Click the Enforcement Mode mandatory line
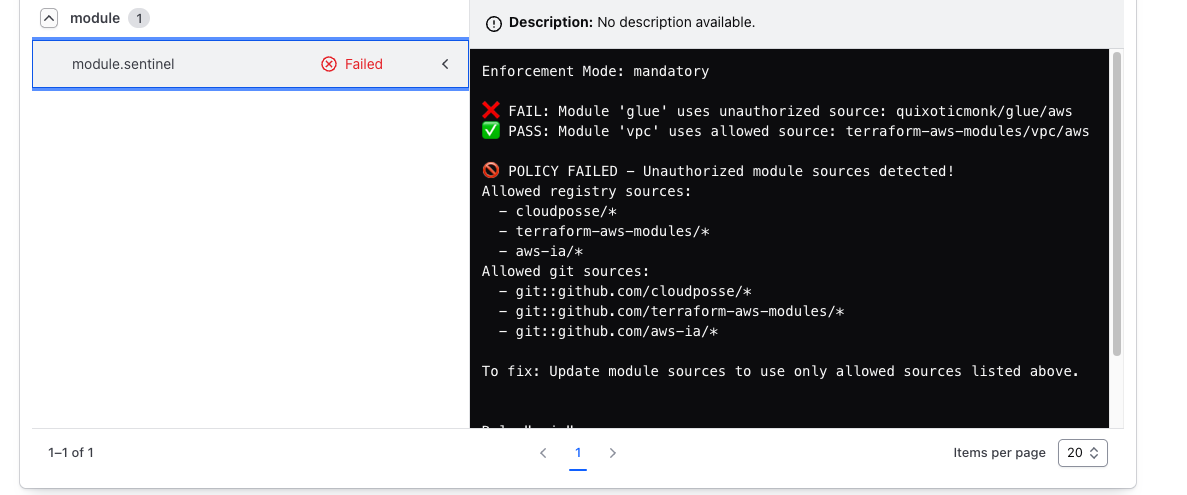This screenshot has width=1187, height=495. (x=595, y=71)
